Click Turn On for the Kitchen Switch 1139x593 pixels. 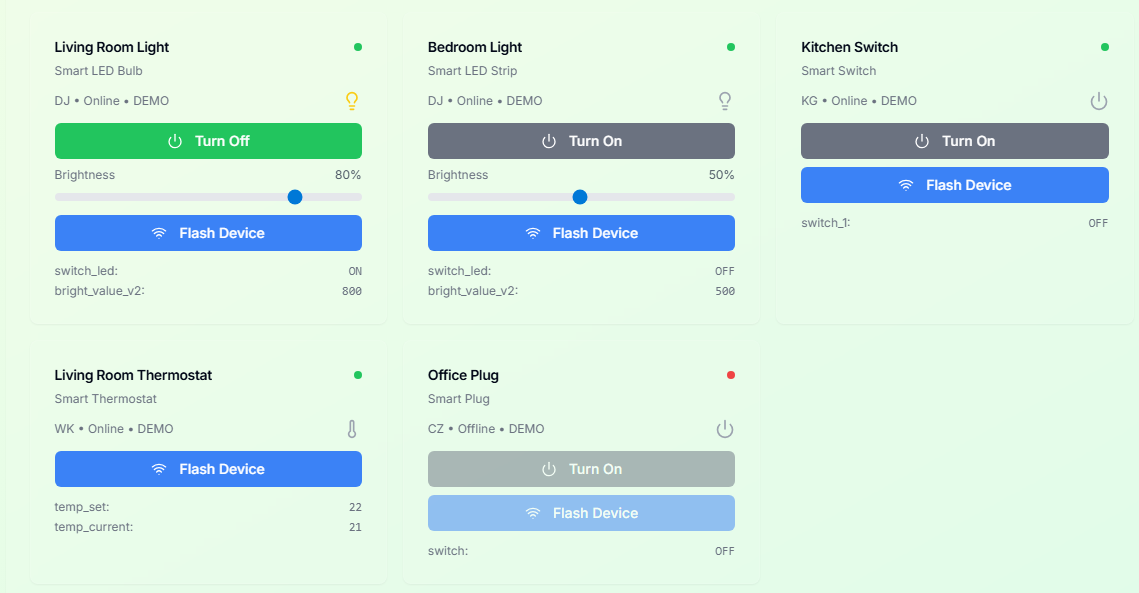pos(954,141)
